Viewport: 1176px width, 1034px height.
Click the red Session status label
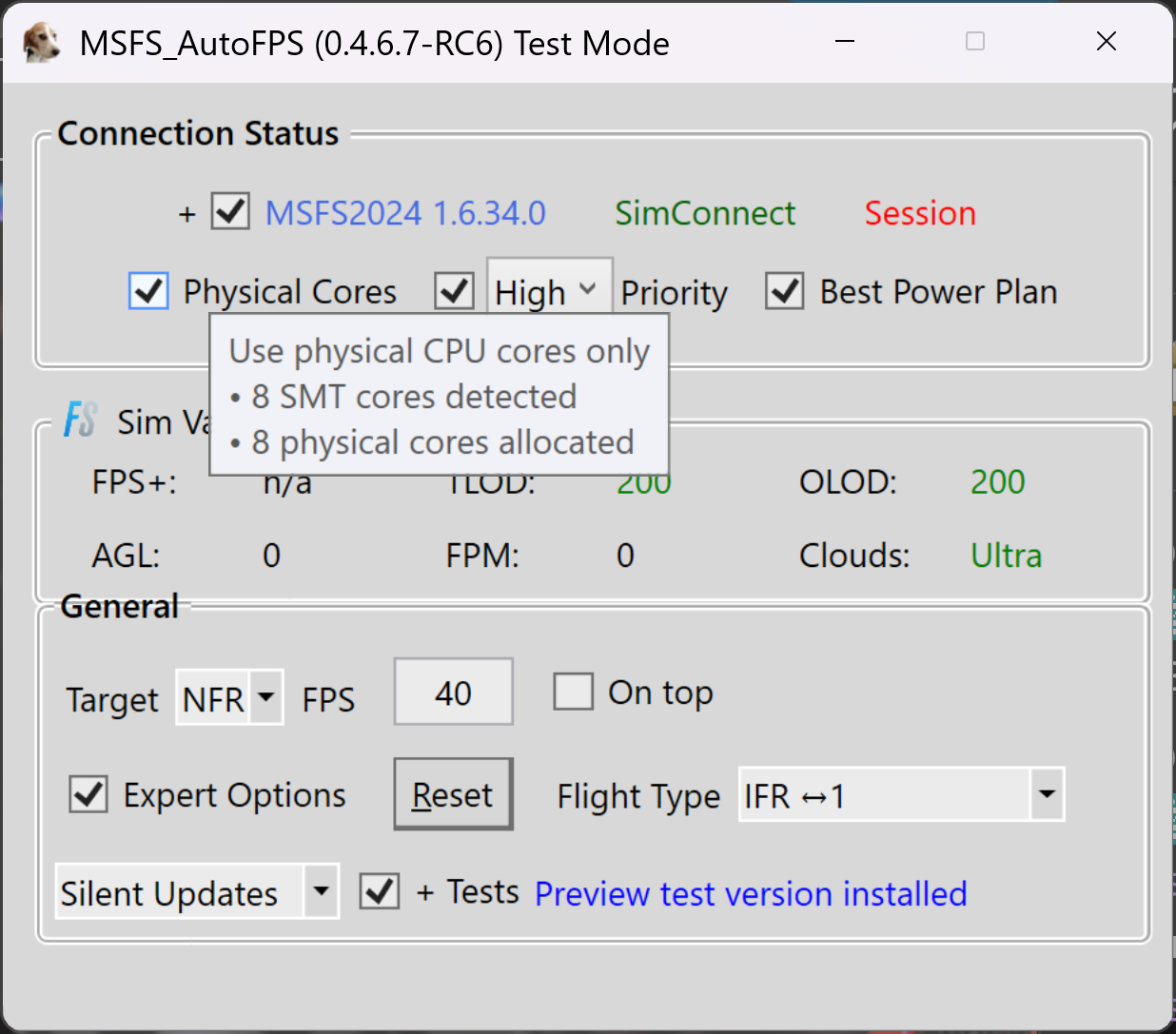[920, 213]
